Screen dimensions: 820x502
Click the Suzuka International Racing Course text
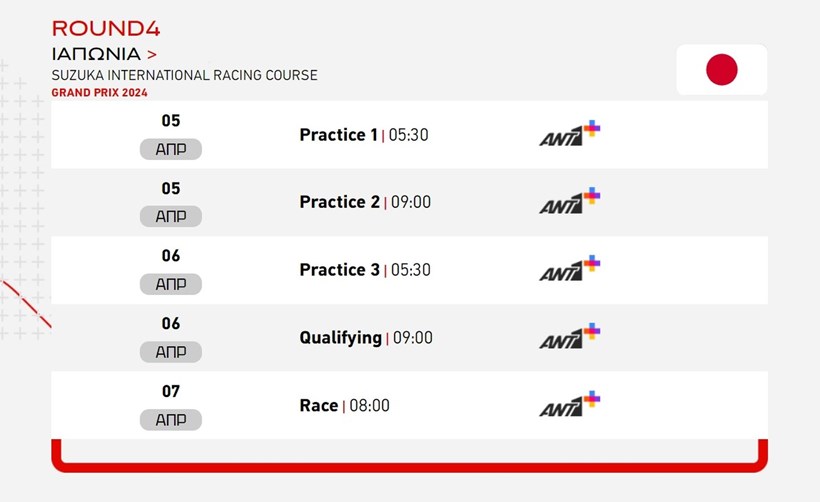point(185,75)
